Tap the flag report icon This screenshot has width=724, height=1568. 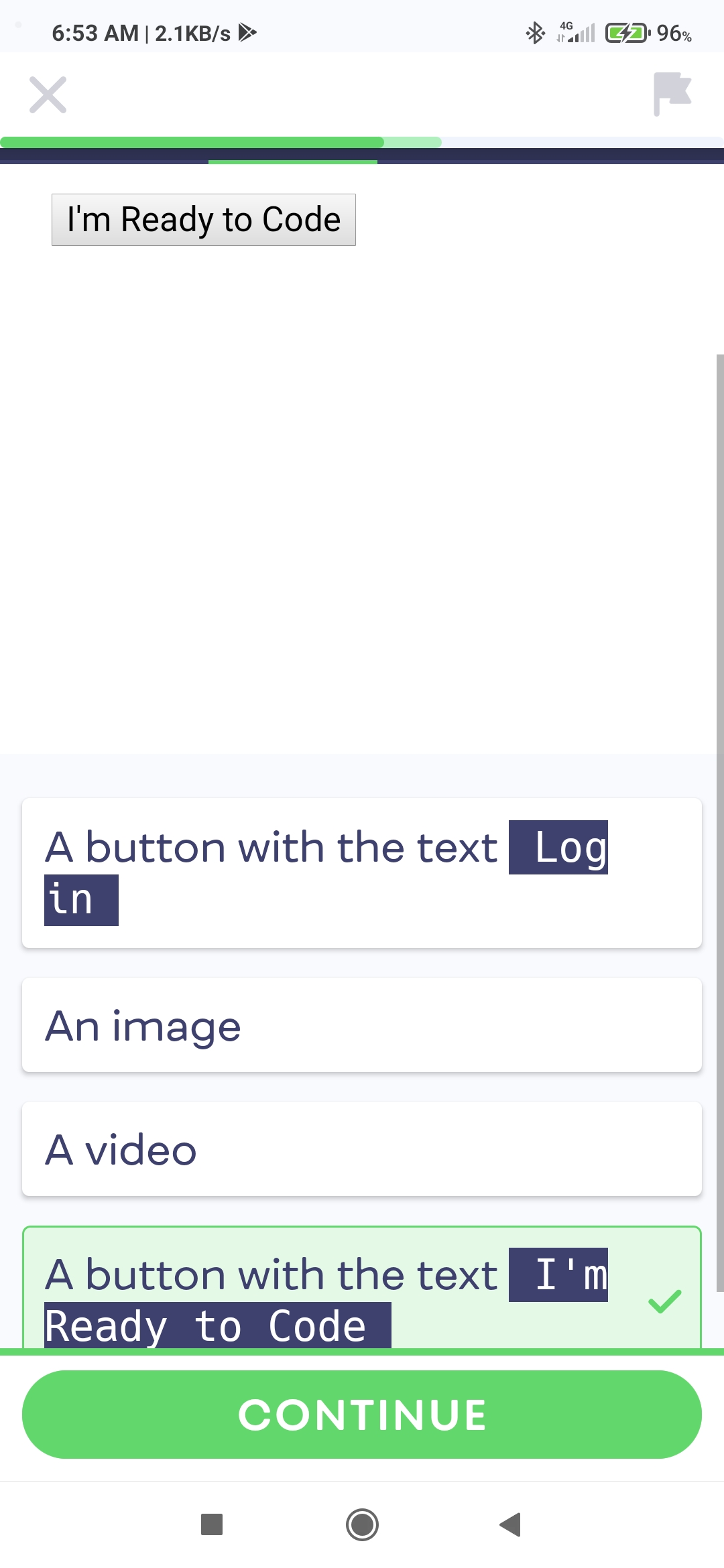click(672, 94)
